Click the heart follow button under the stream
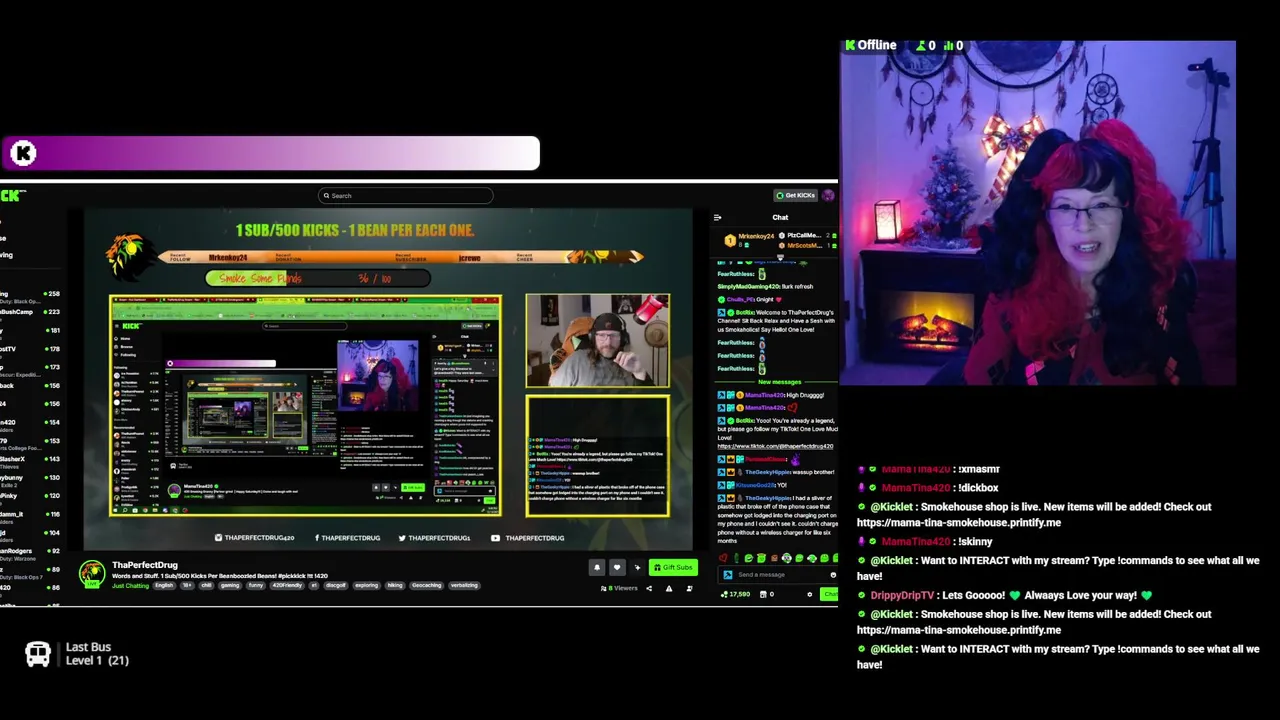Screen dimensions: 1280x720 (617, 567)
